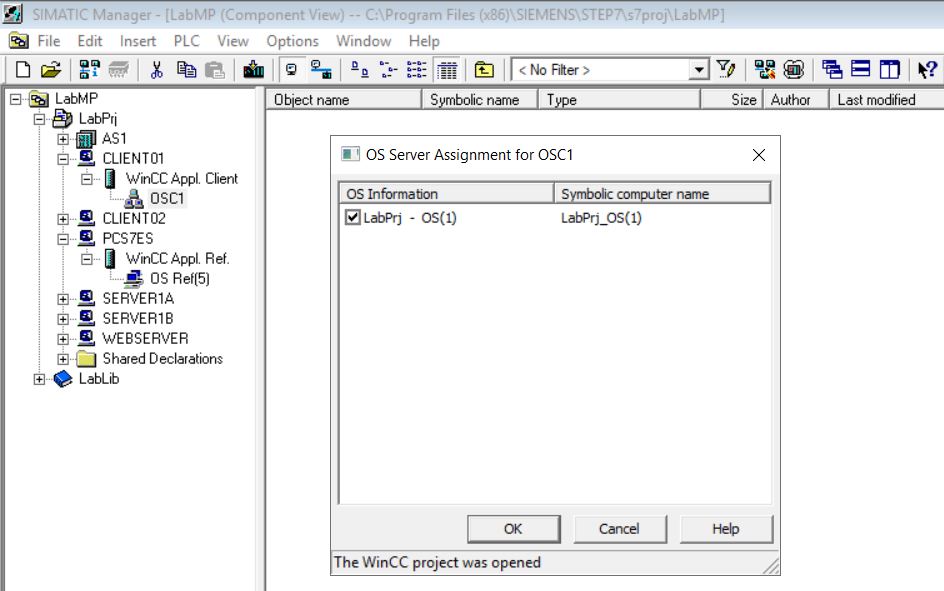
Task: Switch to Small Icons view
Action: tap(388, 70)
